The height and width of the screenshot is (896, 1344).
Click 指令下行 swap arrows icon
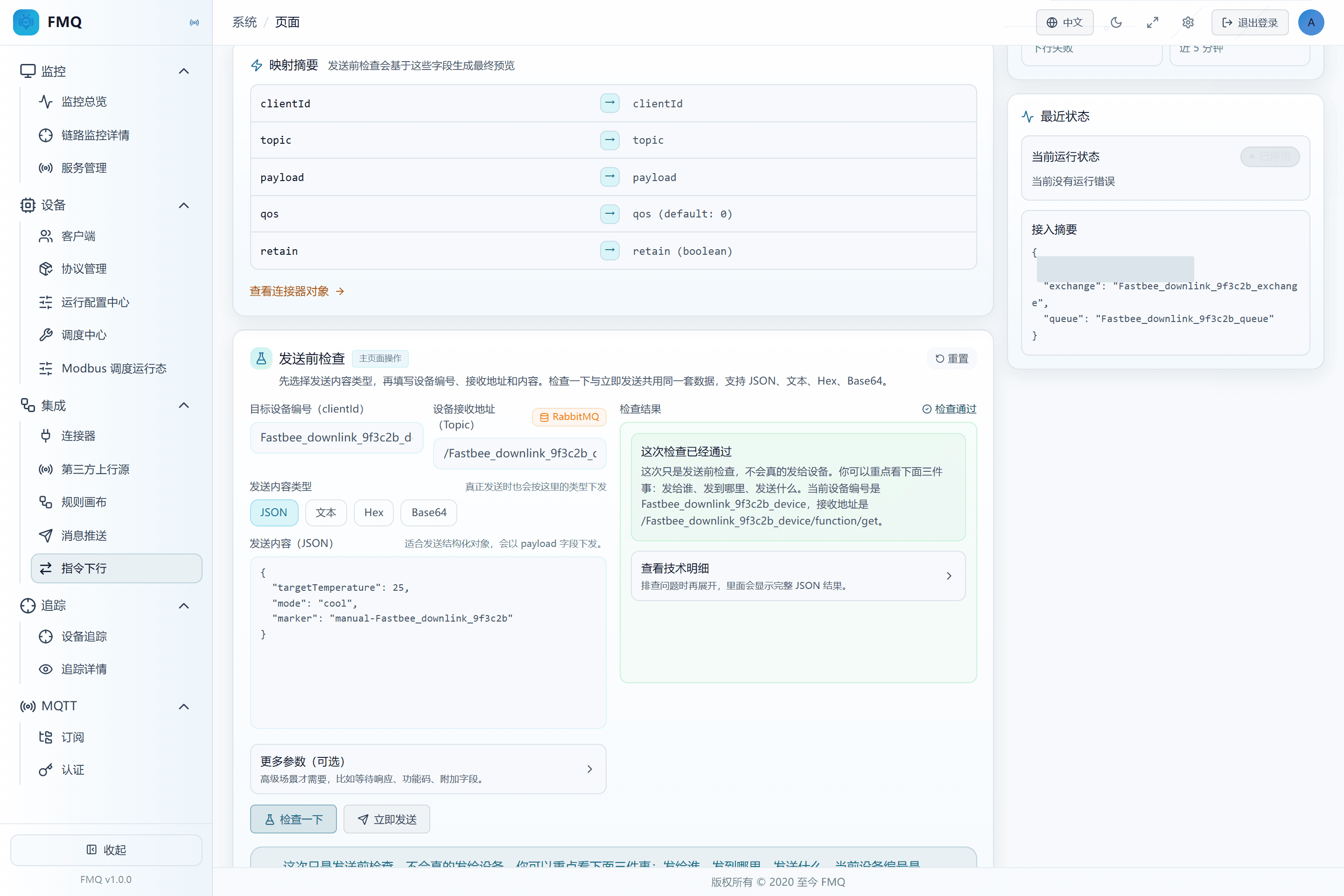(x=46, y=568)
